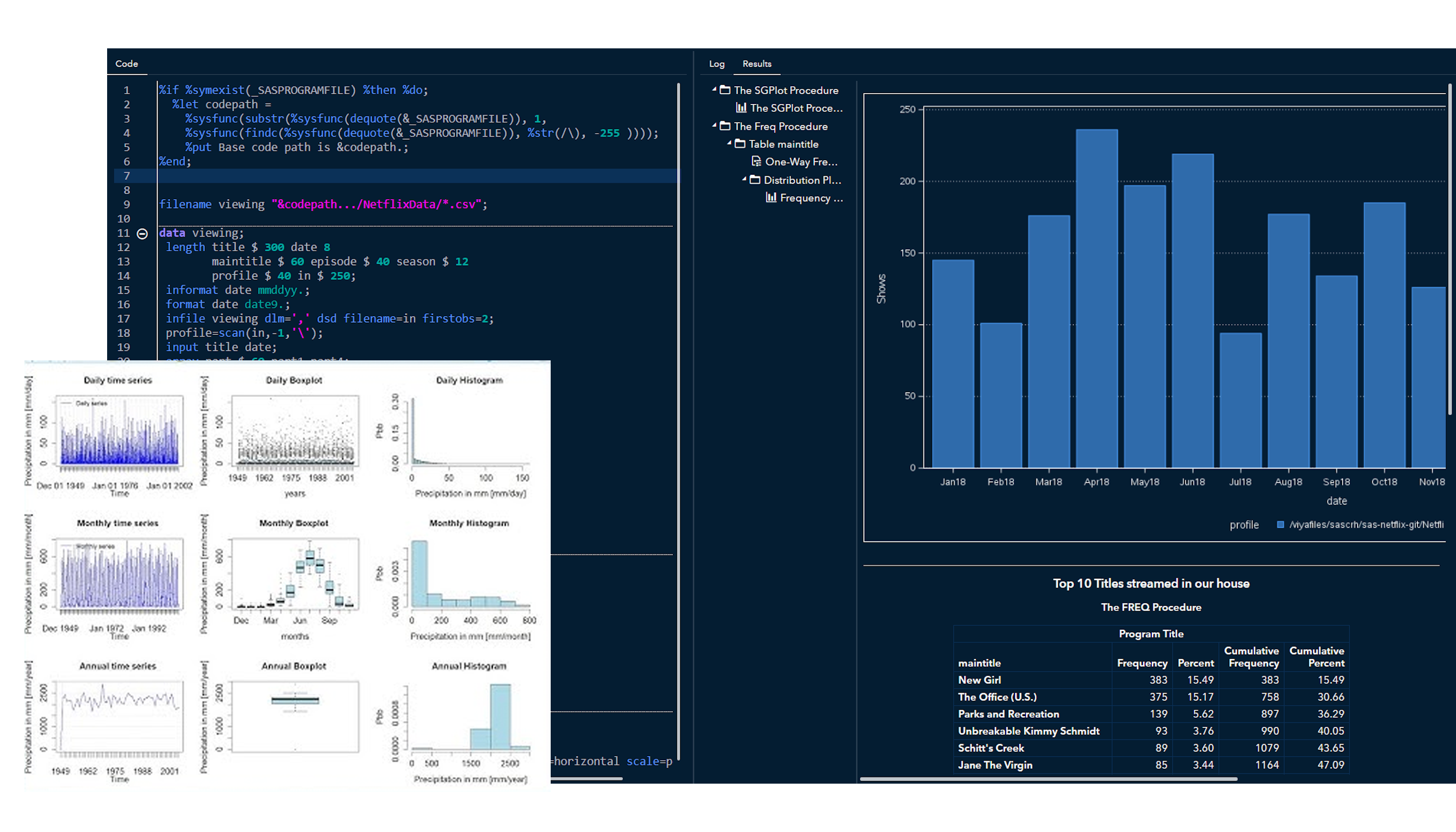Click the Freq Procedure folder icon
The height and width of the screenshot is (832, 1456).
coord(725,126)
